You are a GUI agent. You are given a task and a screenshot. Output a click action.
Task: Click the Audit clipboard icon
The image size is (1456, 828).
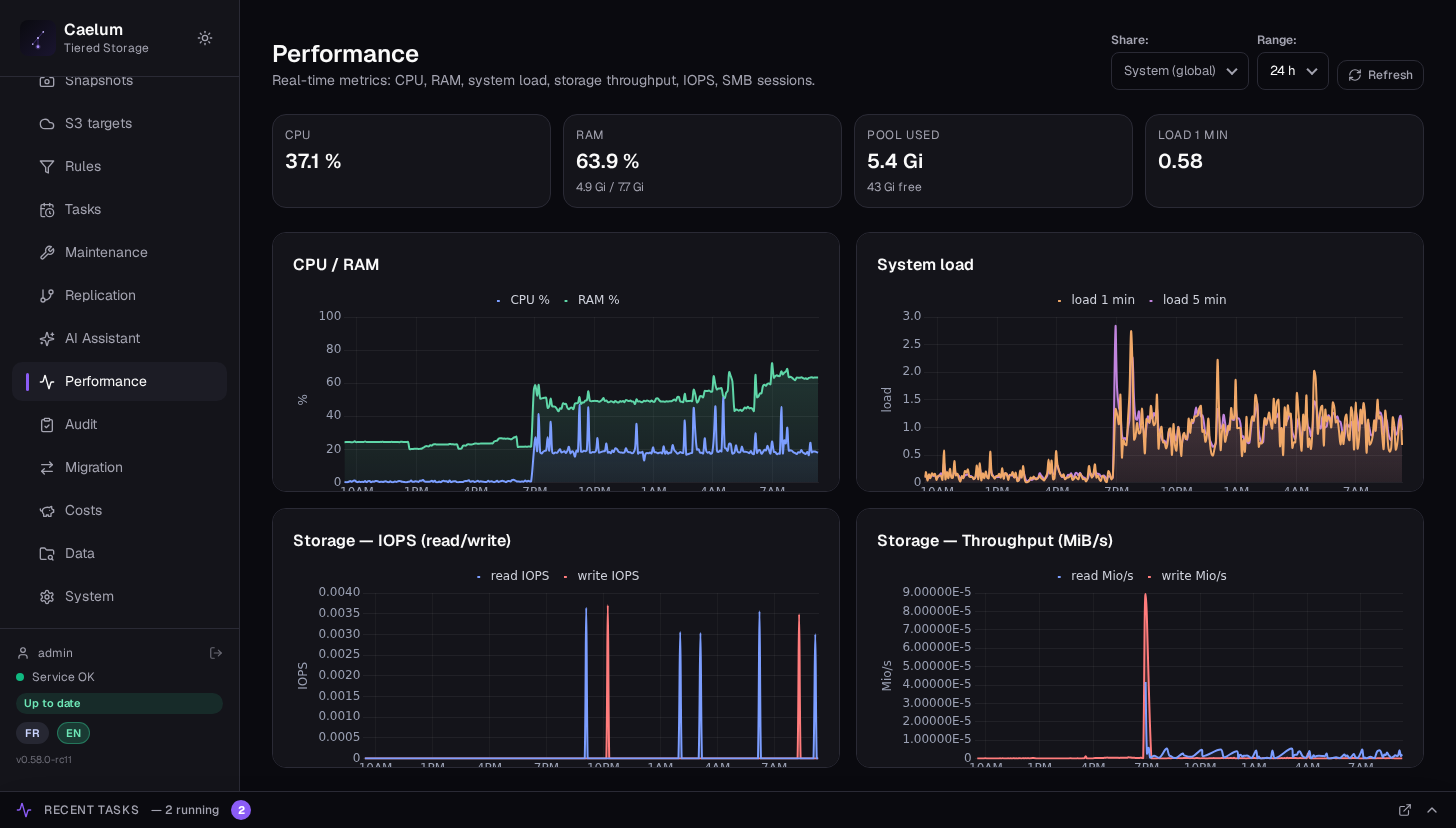47,424
